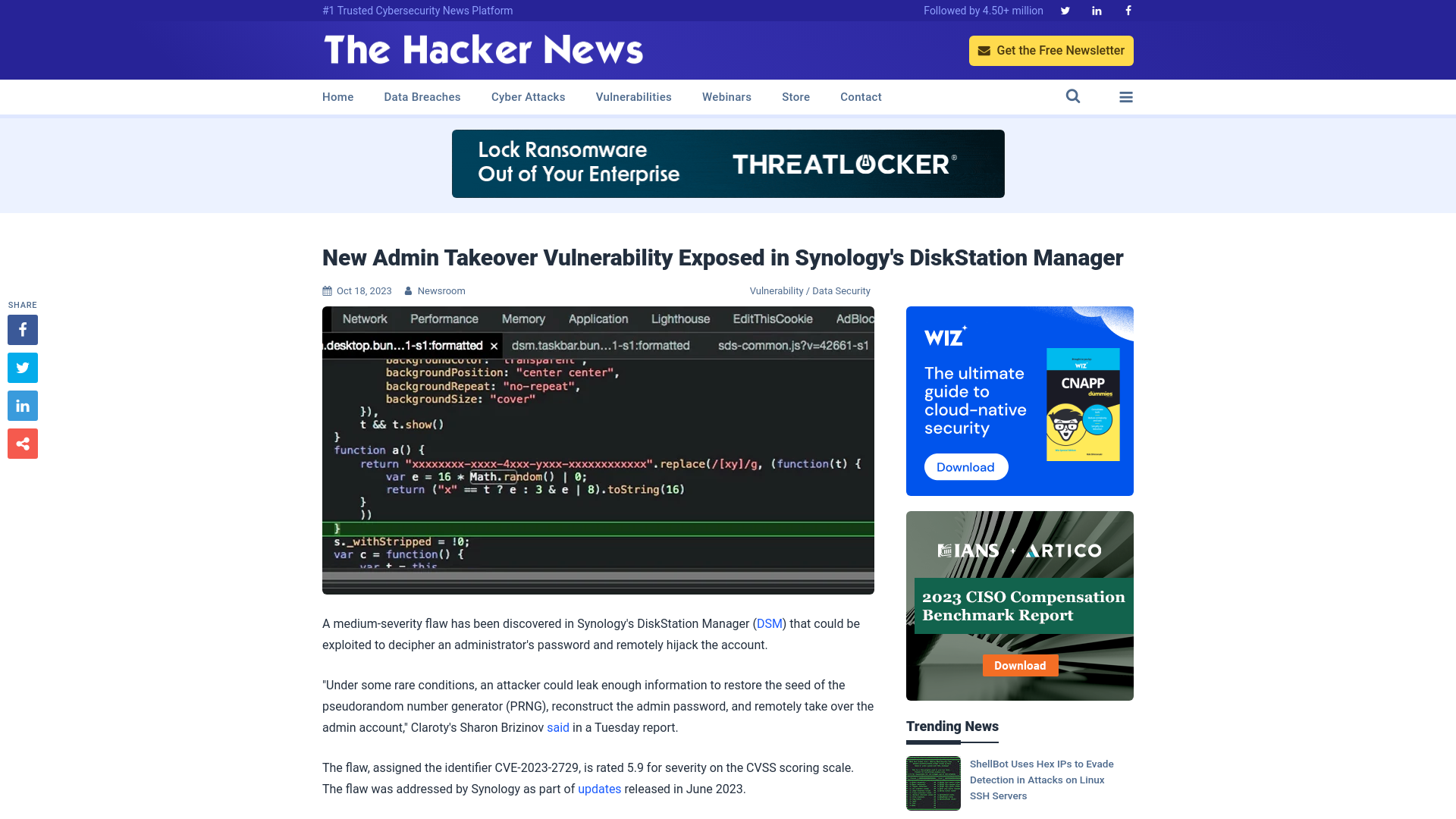The height and width of the screenshot is (819, 1456).
Task: Open the Vulnerabilities navigation menu item
Action: click(633, 96)
